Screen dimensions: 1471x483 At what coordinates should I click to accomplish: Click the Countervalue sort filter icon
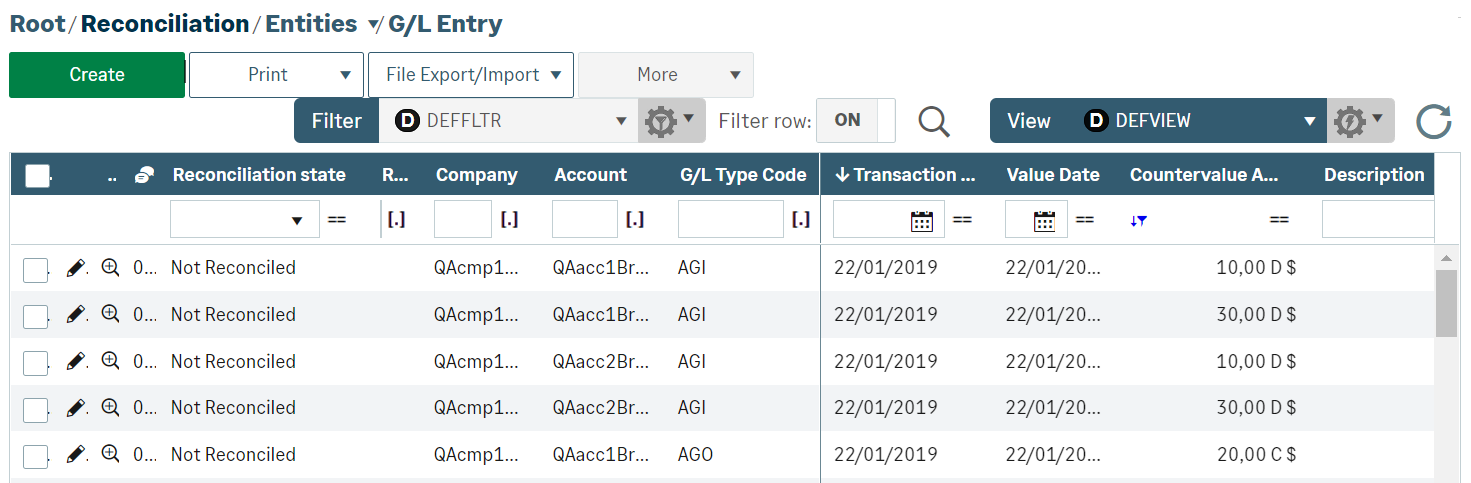1138,221
